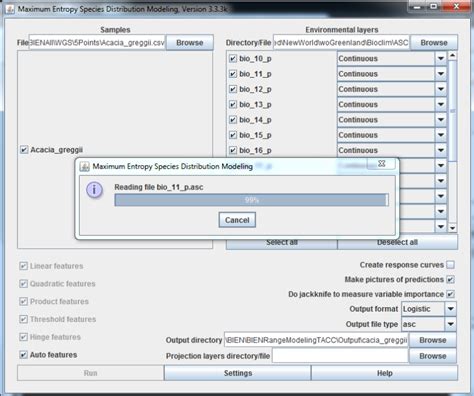
Task: Click the Run button
Action: pos(90,373)
